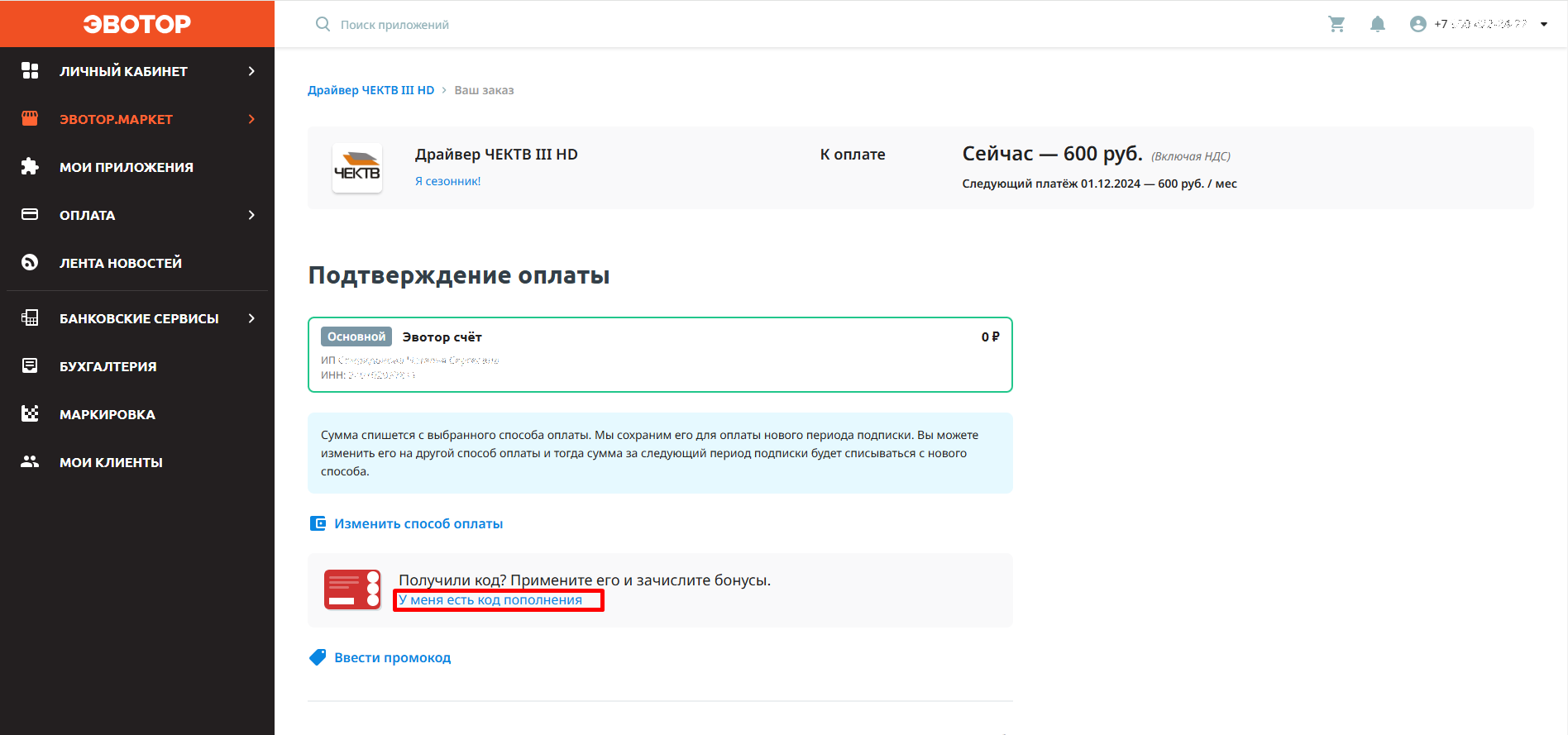The height and width of the screenshot is (735, 1568).
Task: Open notifications bell
Action: [1378, 24]
